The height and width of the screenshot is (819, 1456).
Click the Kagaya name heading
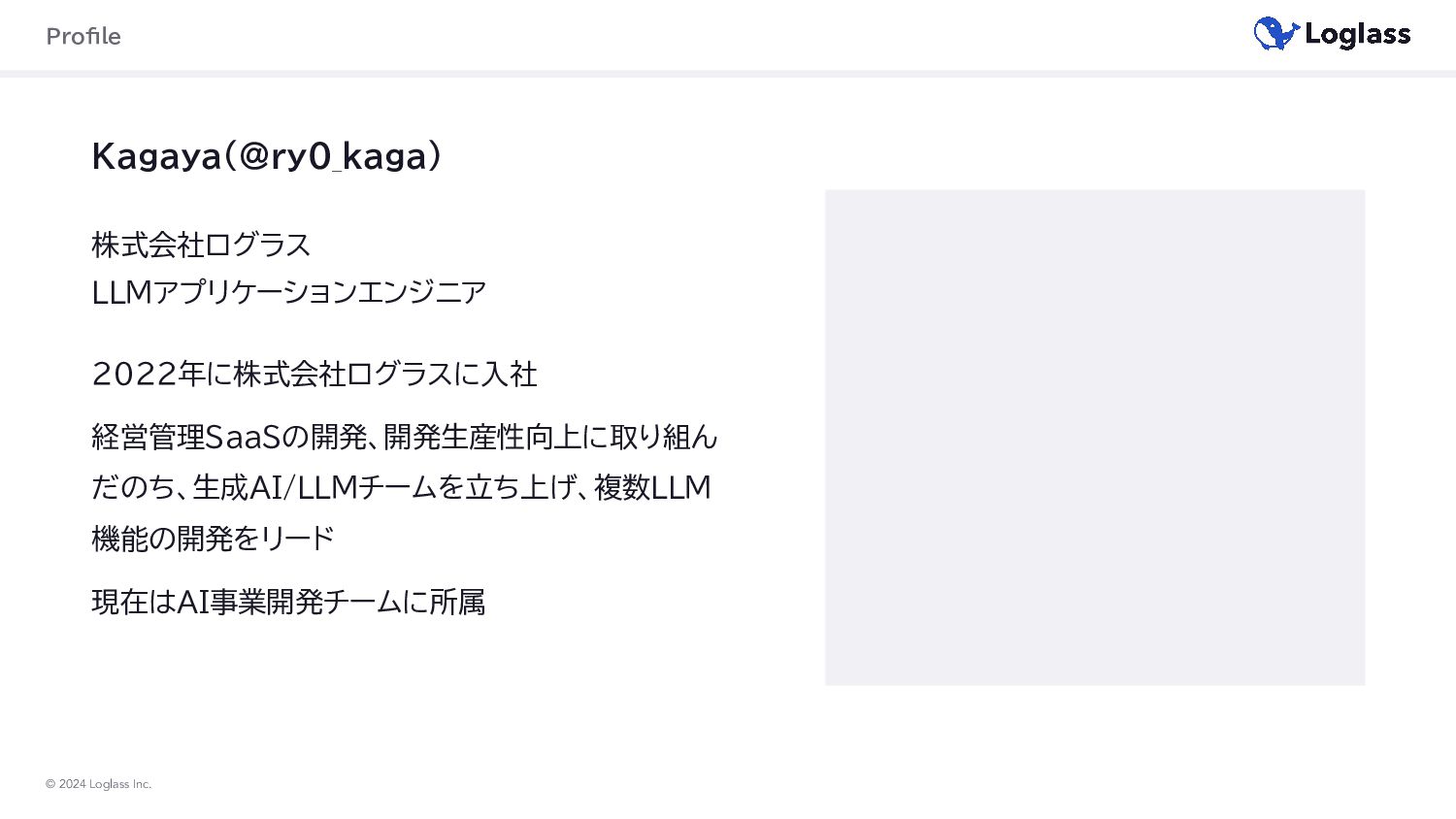156,156
